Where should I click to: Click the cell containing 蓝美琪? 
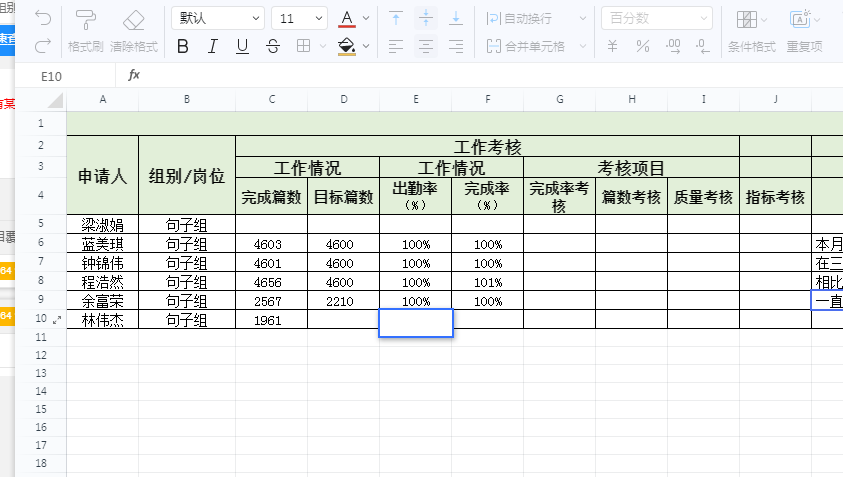tap(103, 244)
